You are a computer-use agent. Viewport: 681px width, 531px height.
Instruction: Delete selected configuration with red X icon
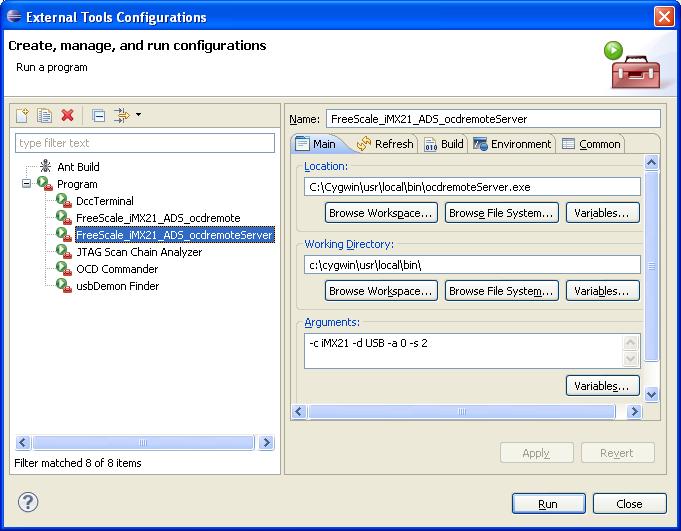pyautogui.click(x=68, y=116)
